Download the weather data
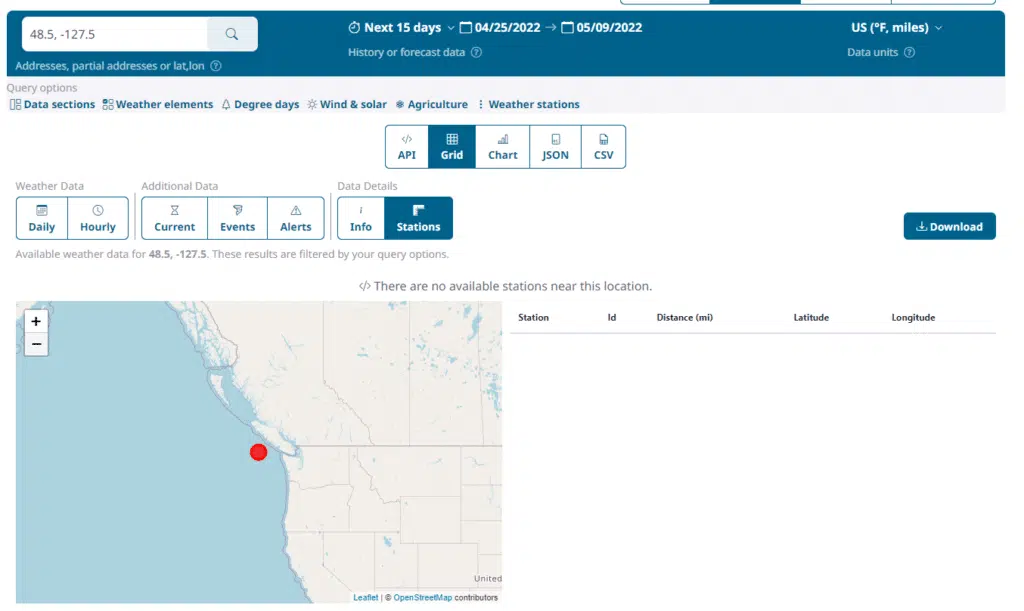Screen dimensions: 1024x611 [949, 226]
